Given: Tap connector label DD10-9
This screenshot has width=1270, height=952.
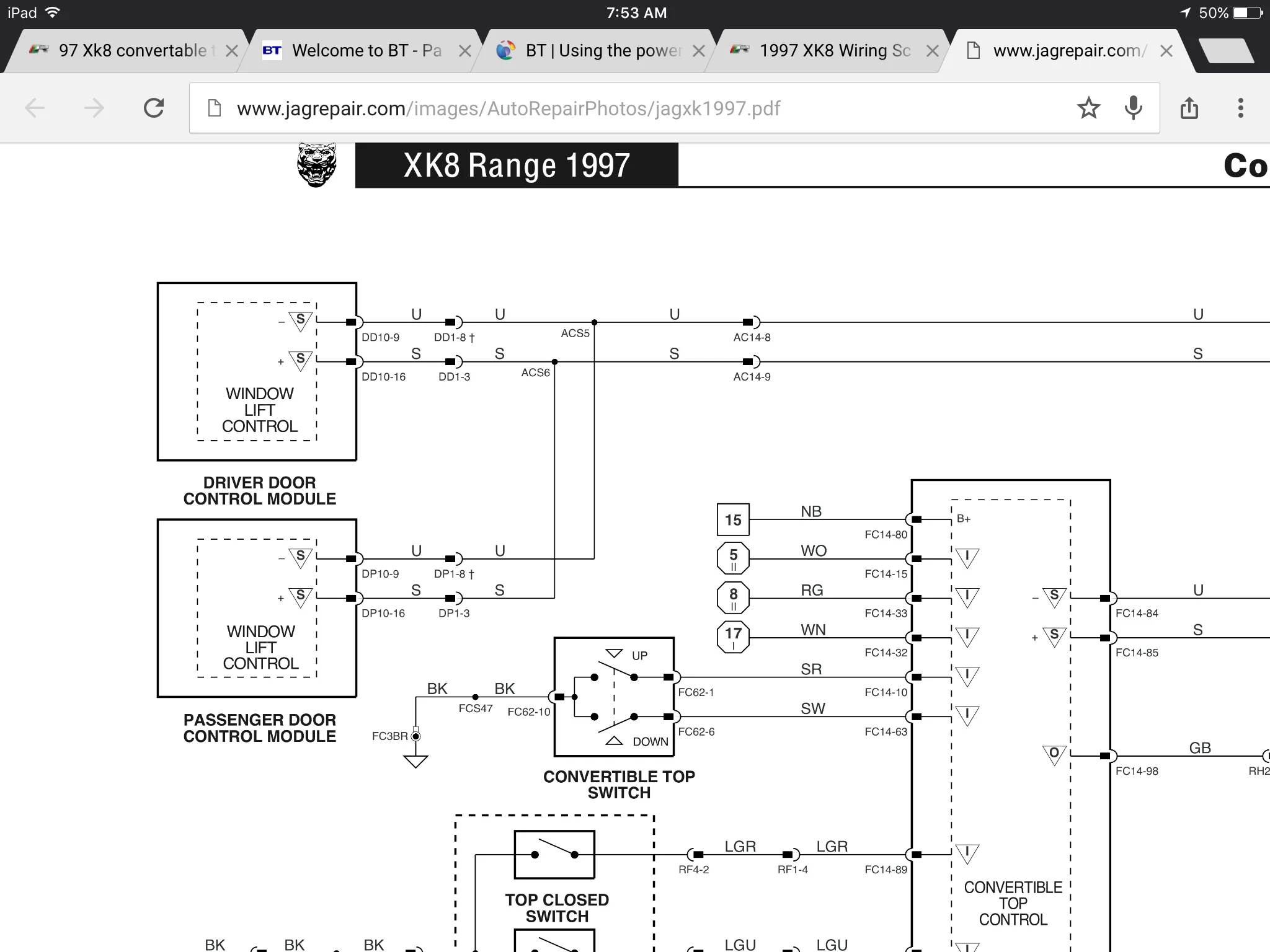Looking at the screenshot, I should pos(380,337).
